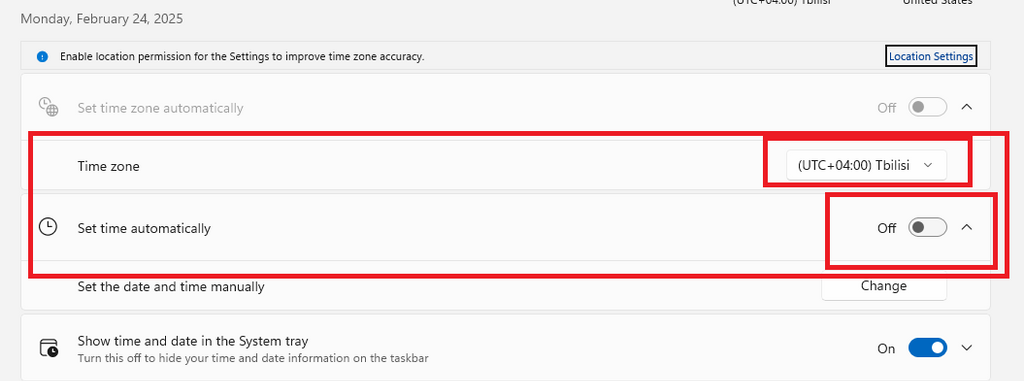
Task: Click the clock icon beside Set time automatically
Action: [x=48, y=227]
